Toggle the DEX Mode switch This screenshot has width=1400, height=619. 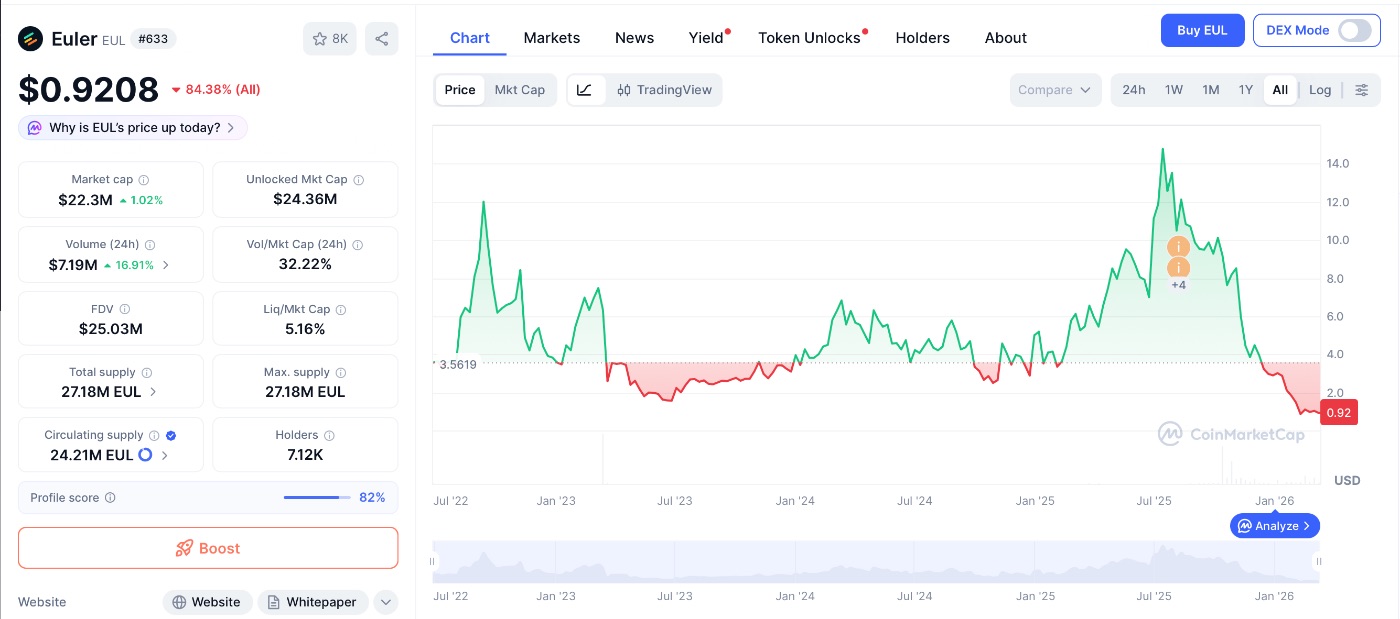pos(1354,30)
